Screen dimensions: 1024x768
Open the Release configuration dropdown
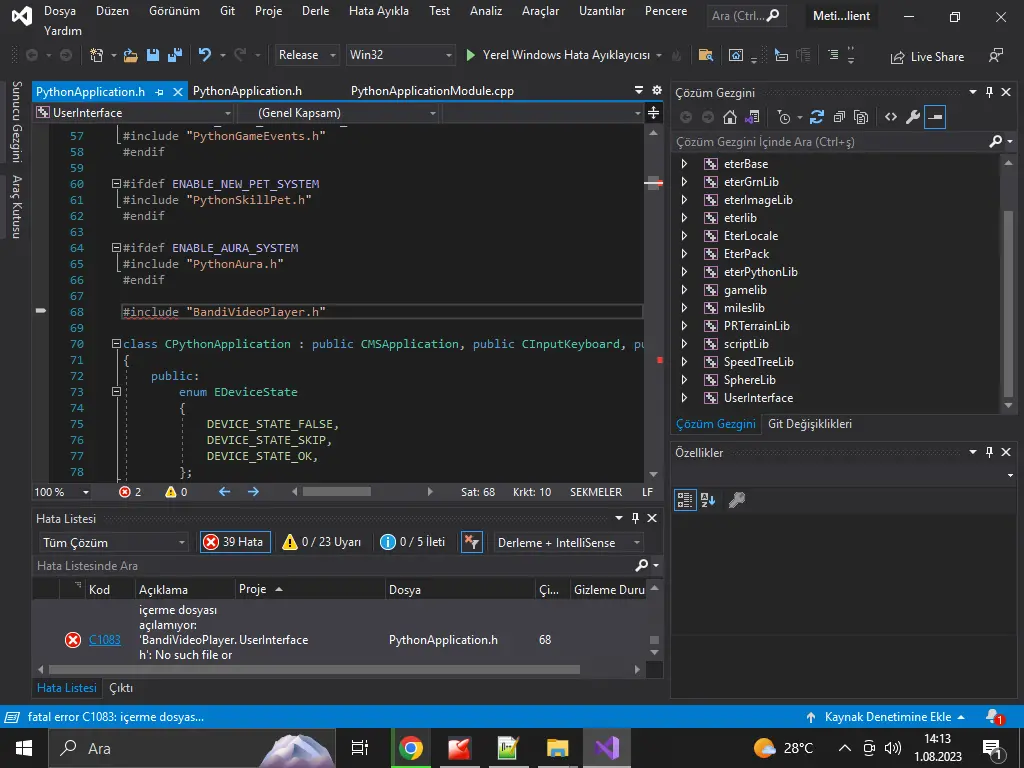click(x=307, y=55)
